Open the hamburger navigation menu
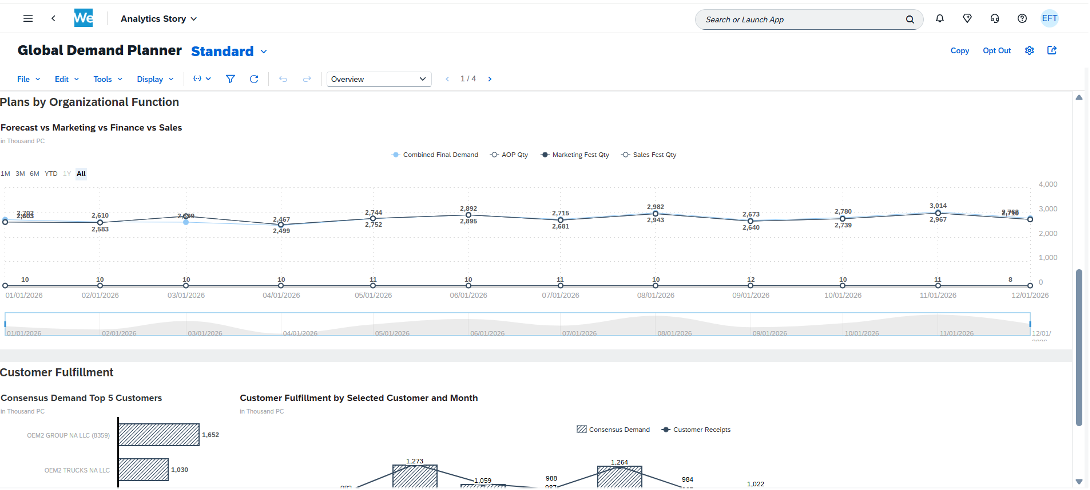 pyautogui.click(x=28, y=19)
